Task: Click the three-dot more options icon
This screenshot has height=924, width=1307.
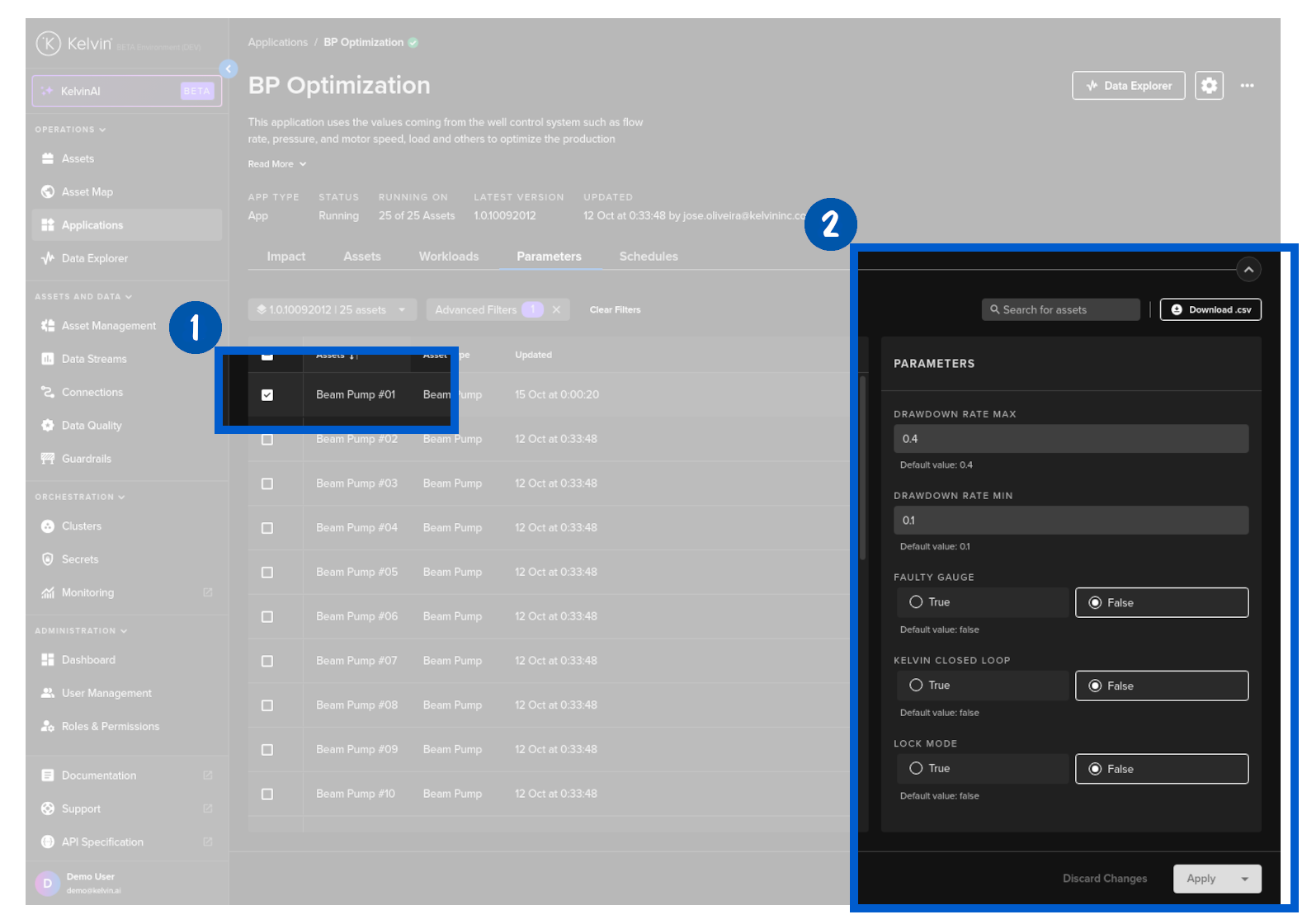Action: tap(1247, 86)
